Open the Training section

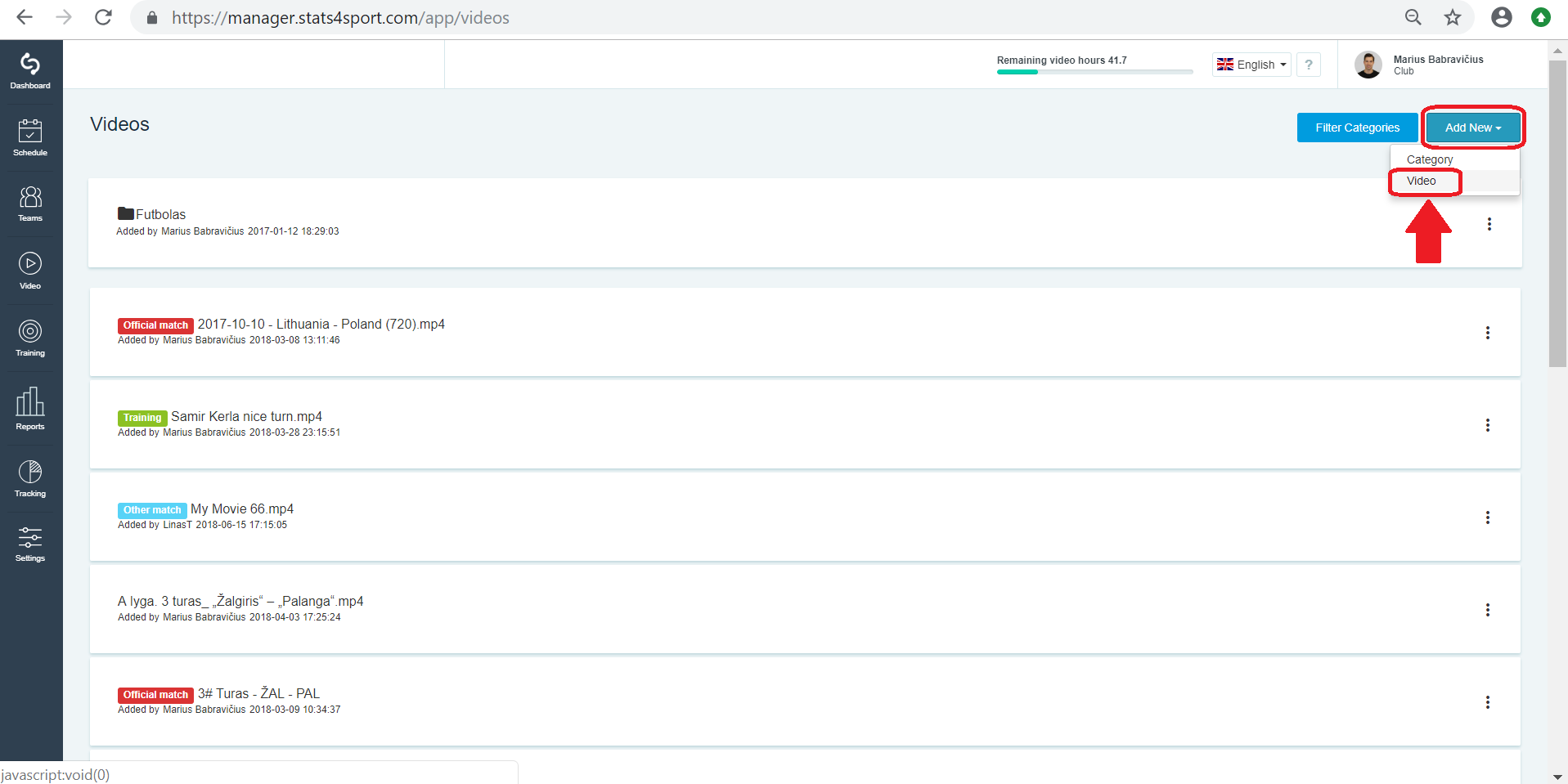(x=30, y=338)
